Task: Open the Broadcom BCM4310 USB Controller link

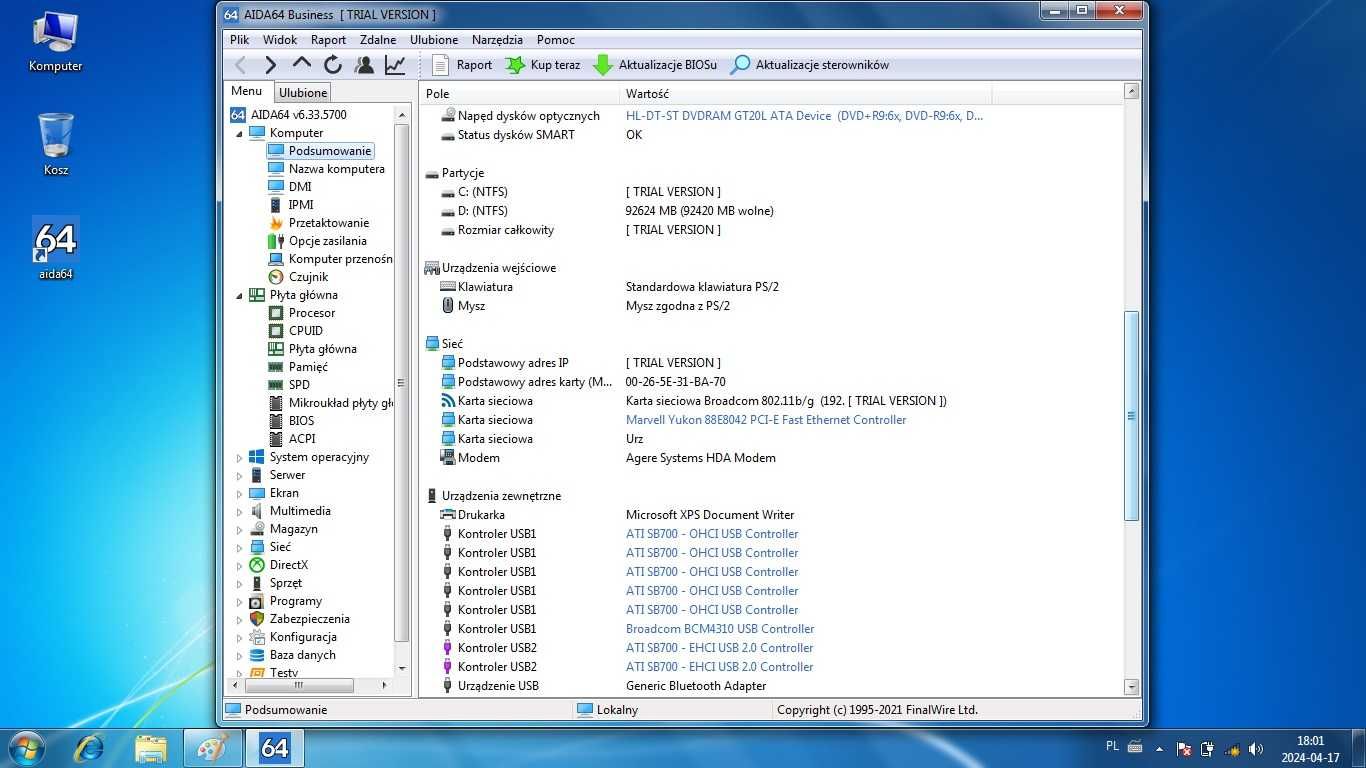Action: click(720, 629)
